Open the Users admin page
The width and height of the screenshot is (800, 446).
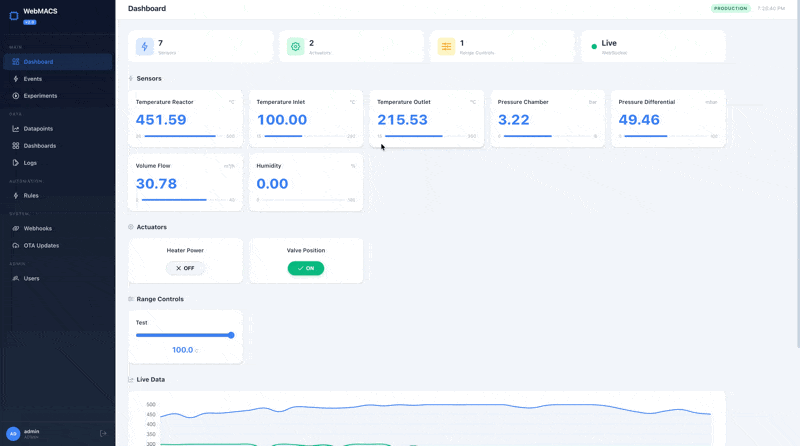click(58, 279)
